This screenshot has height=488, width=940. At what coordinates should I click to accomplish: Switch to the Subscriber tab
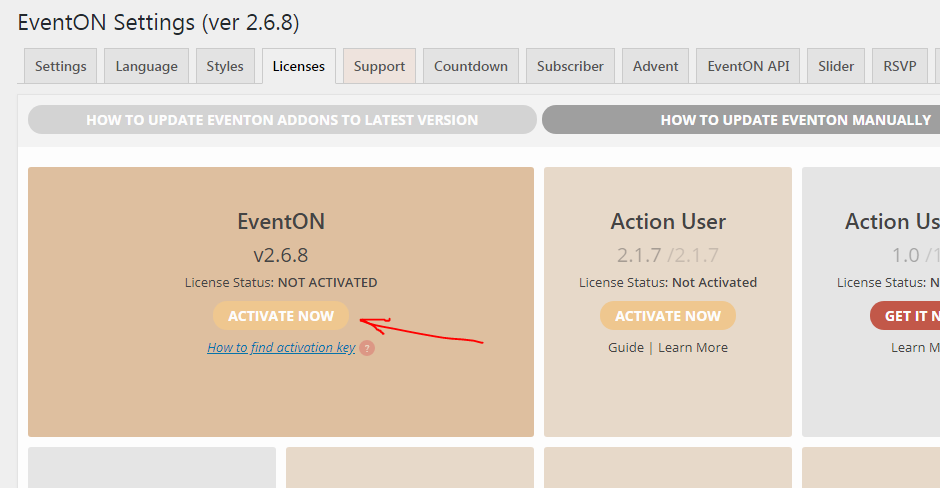tap(570, 66)
